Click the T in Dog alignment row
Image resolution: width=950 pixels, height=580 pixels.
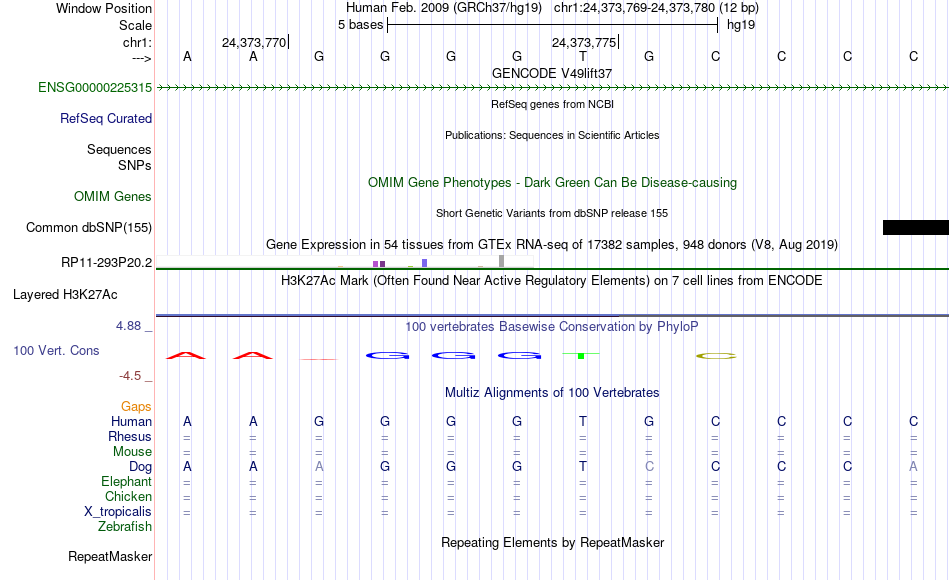583,466
